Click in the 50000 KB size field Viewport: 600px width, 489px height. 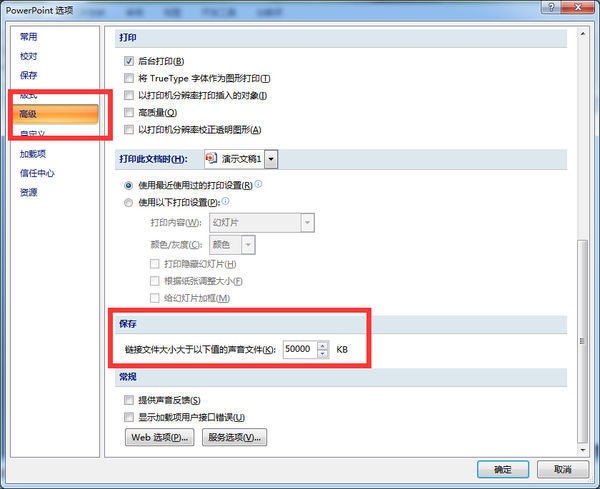[x=298, y=350]
